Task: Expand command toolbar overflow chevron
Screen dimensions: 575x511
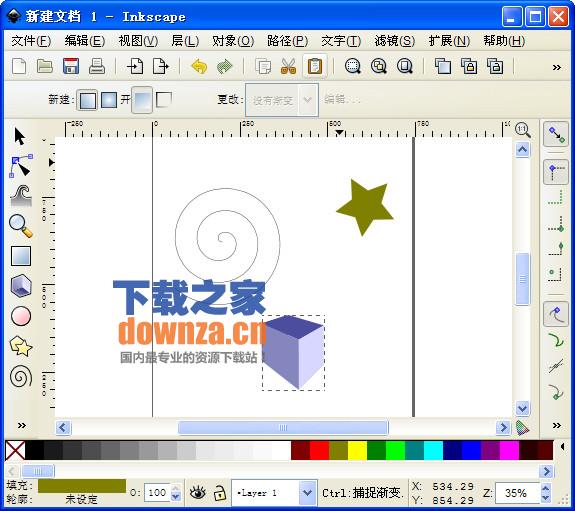Action: (557, 67)
